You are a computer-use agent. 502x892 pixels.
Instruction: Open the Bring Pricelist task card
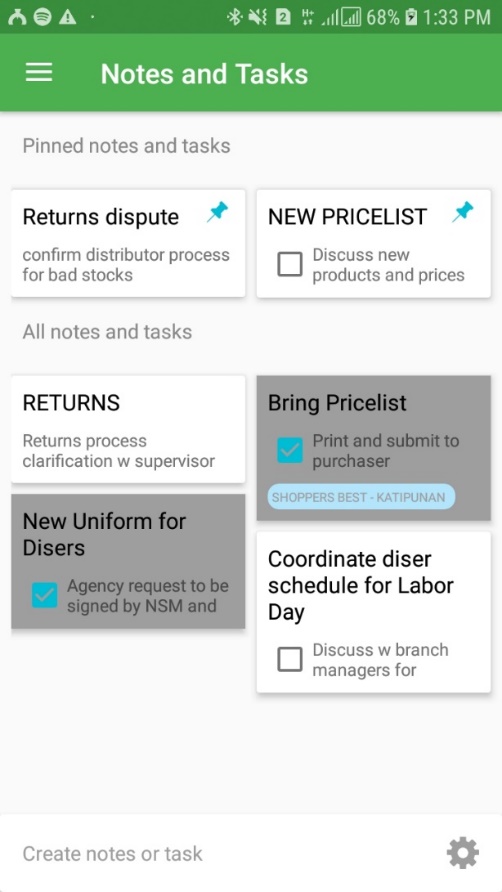coord(373,448)
